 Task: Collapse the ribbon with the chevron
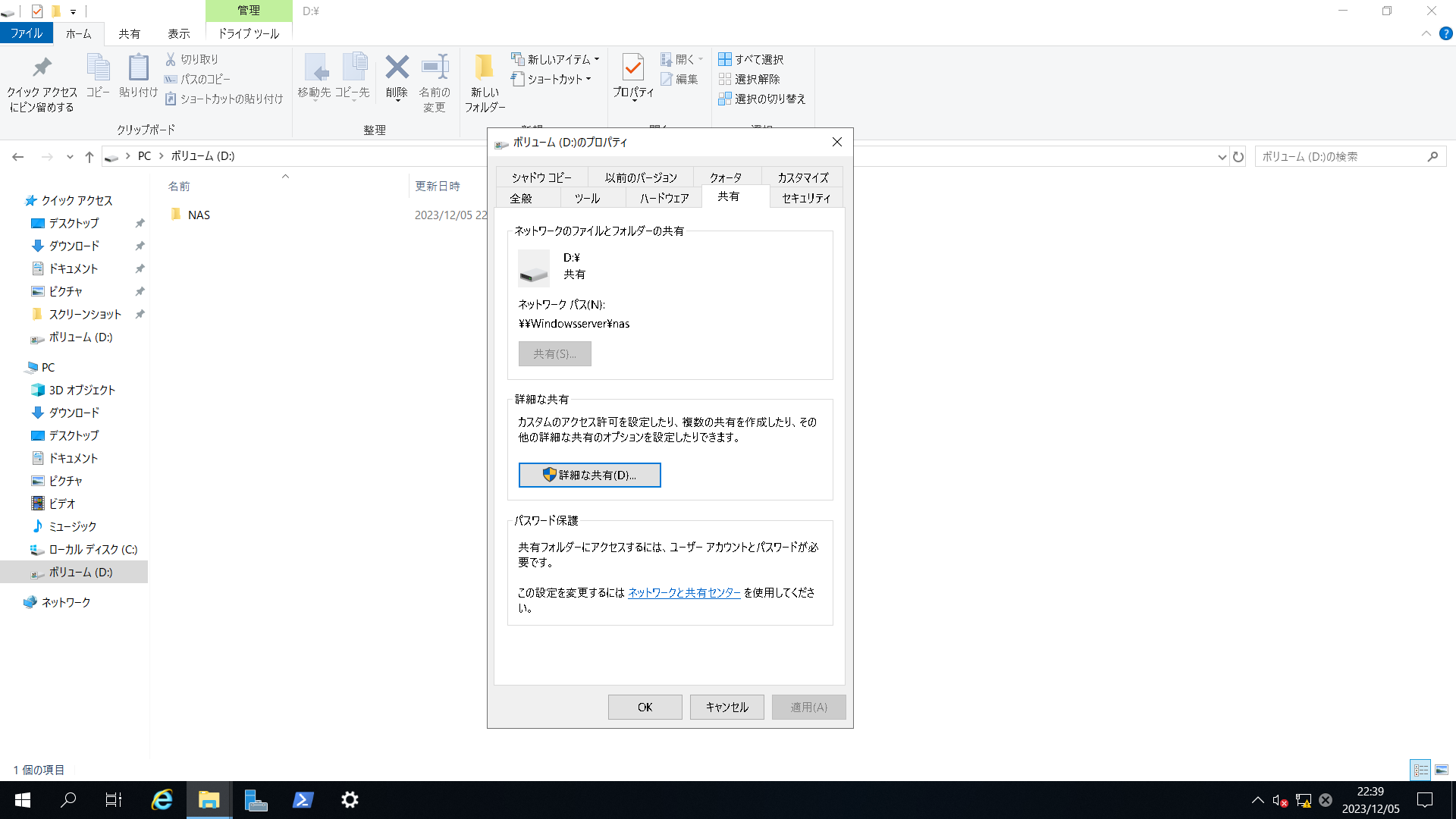tap(1425, 33)
